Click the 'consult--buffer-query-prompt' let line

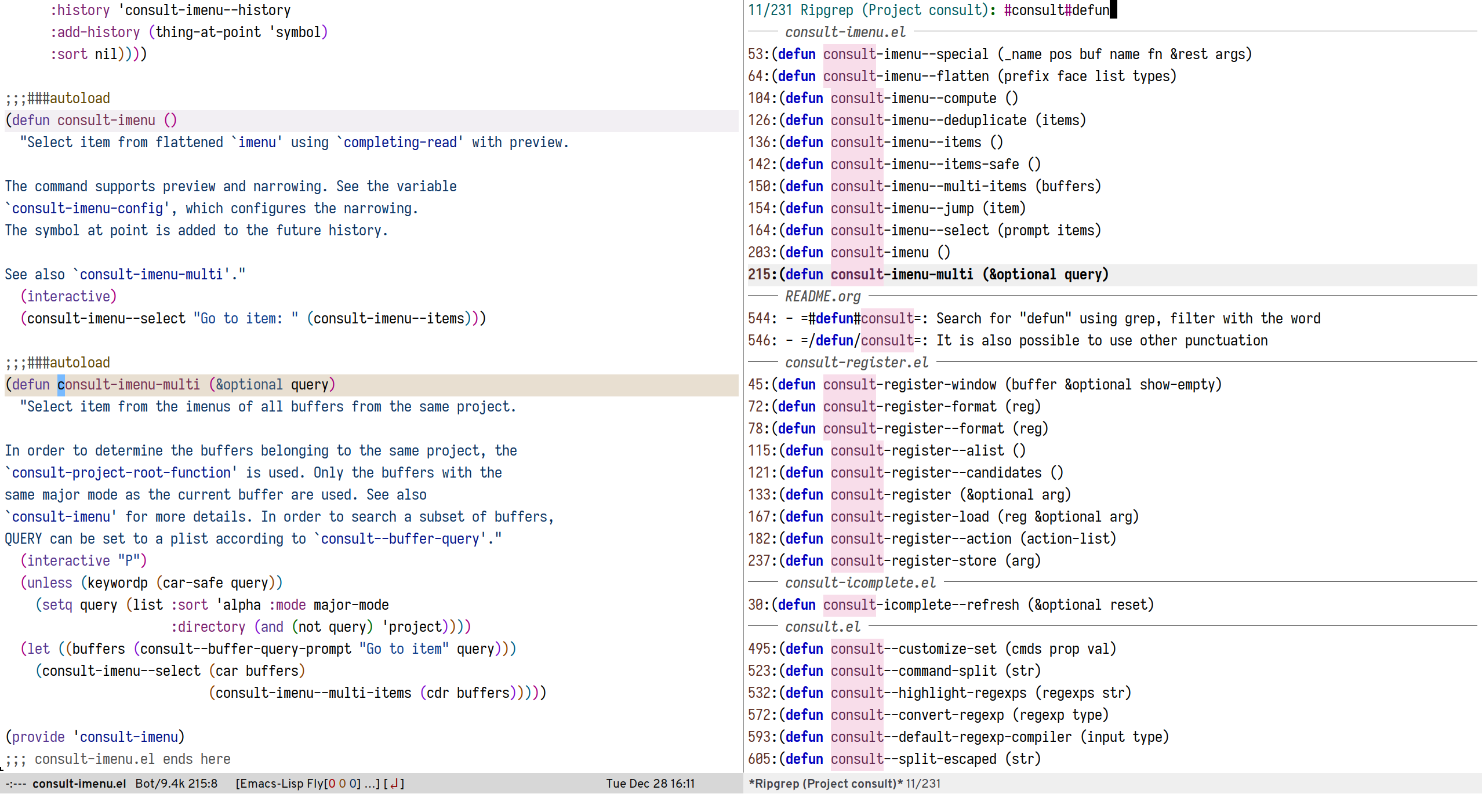268,649
